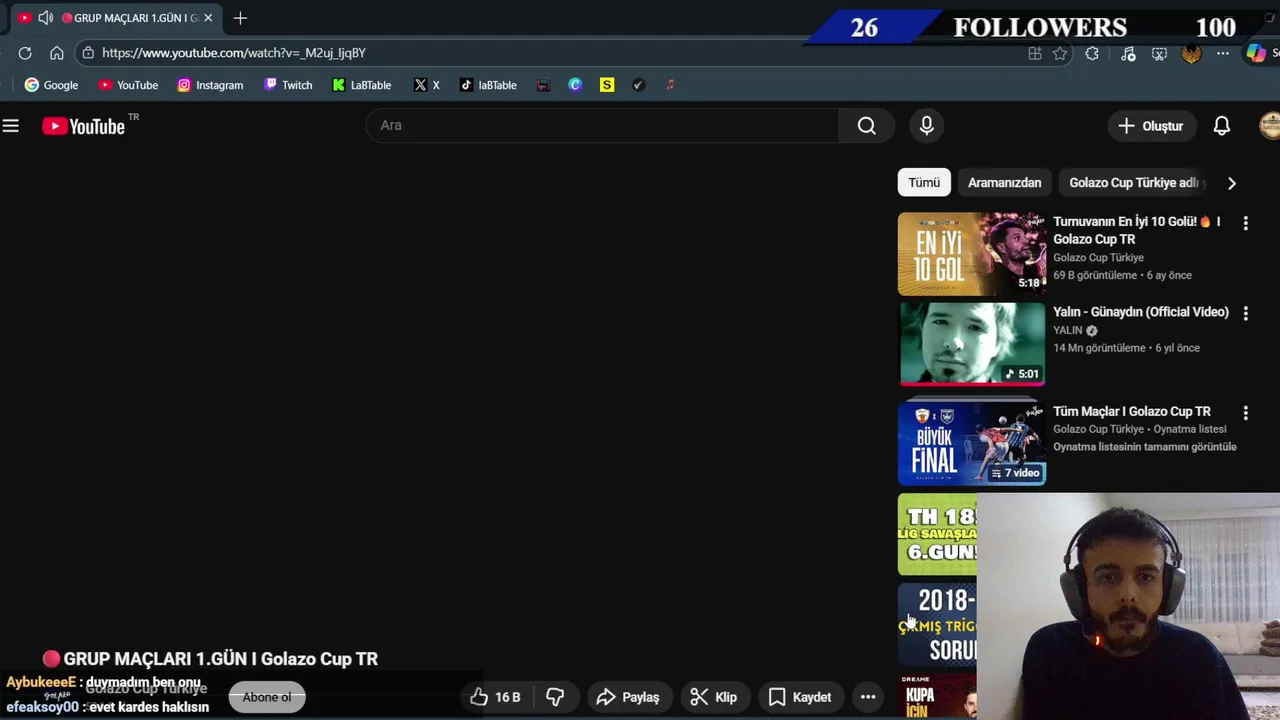Open the Copilot icon in the toolbar
Image resolution: width=1280 pixels, height=720 pixels.
click(1256, 54)
